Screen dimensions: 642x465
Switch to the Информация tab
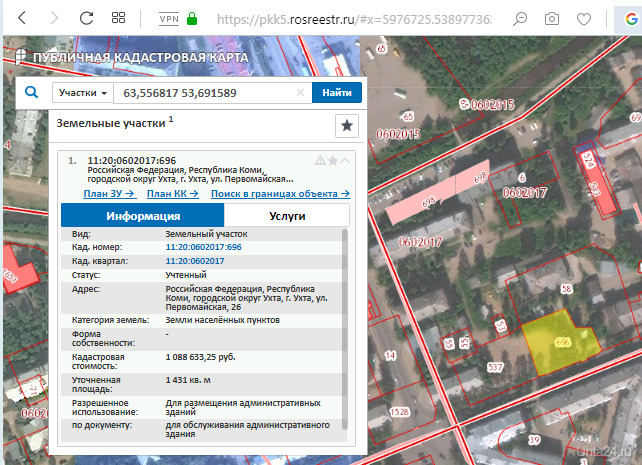pyautogui.click(x=142, y=216)
